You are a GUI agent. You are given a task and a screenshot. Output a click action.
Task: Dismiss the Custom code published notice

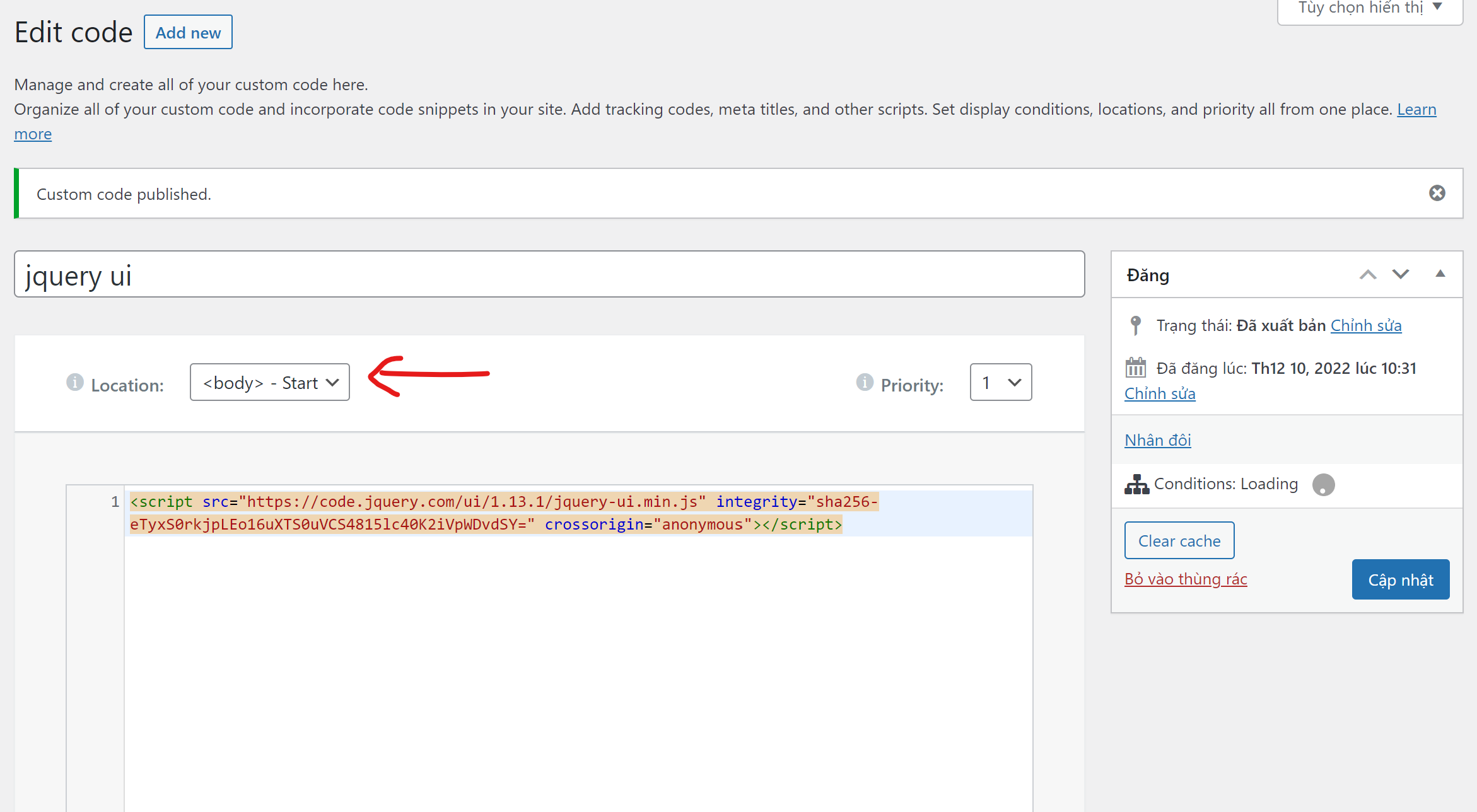(1437, 193)
